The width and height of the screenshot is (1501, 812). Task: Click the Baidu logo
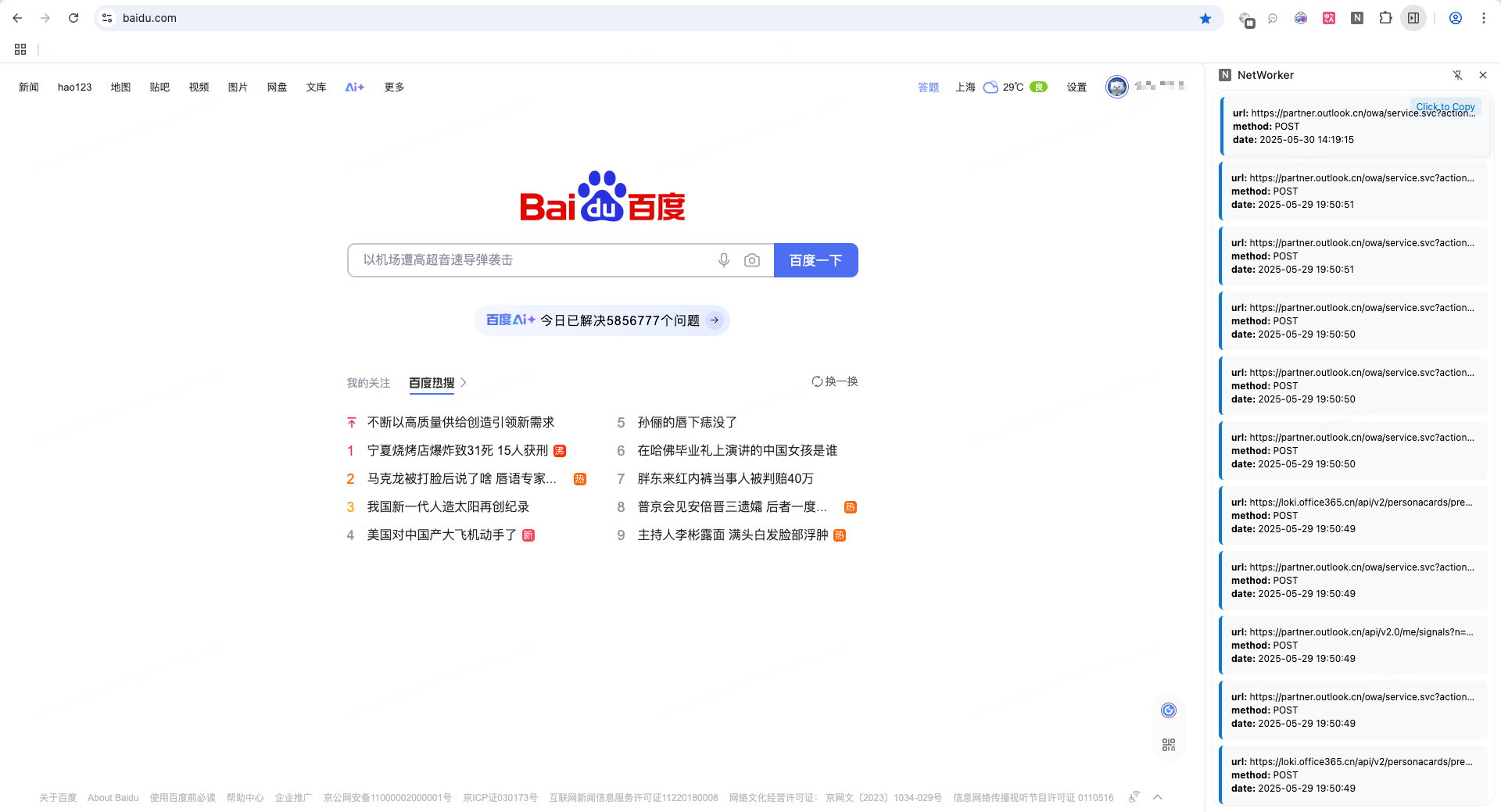pos(602,196)
